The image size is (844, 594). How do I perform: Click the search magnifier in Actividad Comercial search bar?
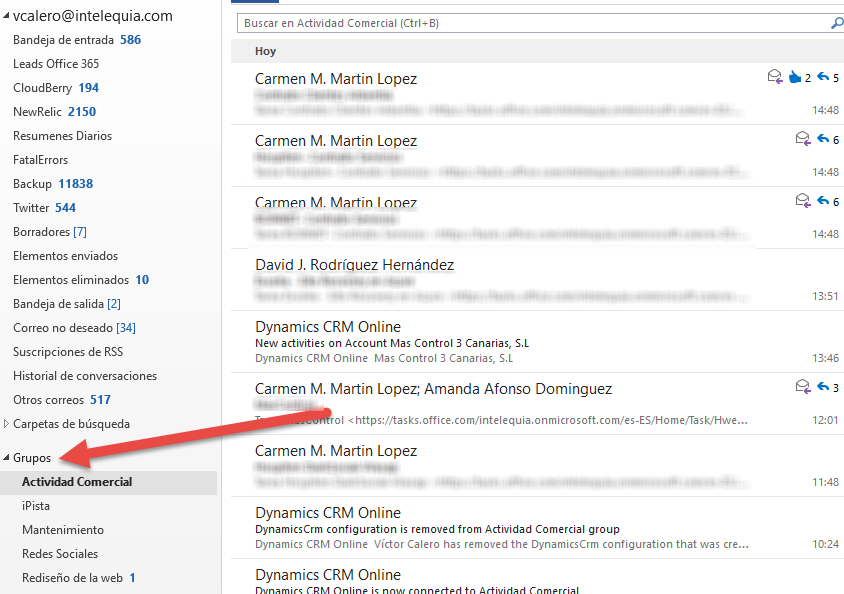[x=836, y=23]
